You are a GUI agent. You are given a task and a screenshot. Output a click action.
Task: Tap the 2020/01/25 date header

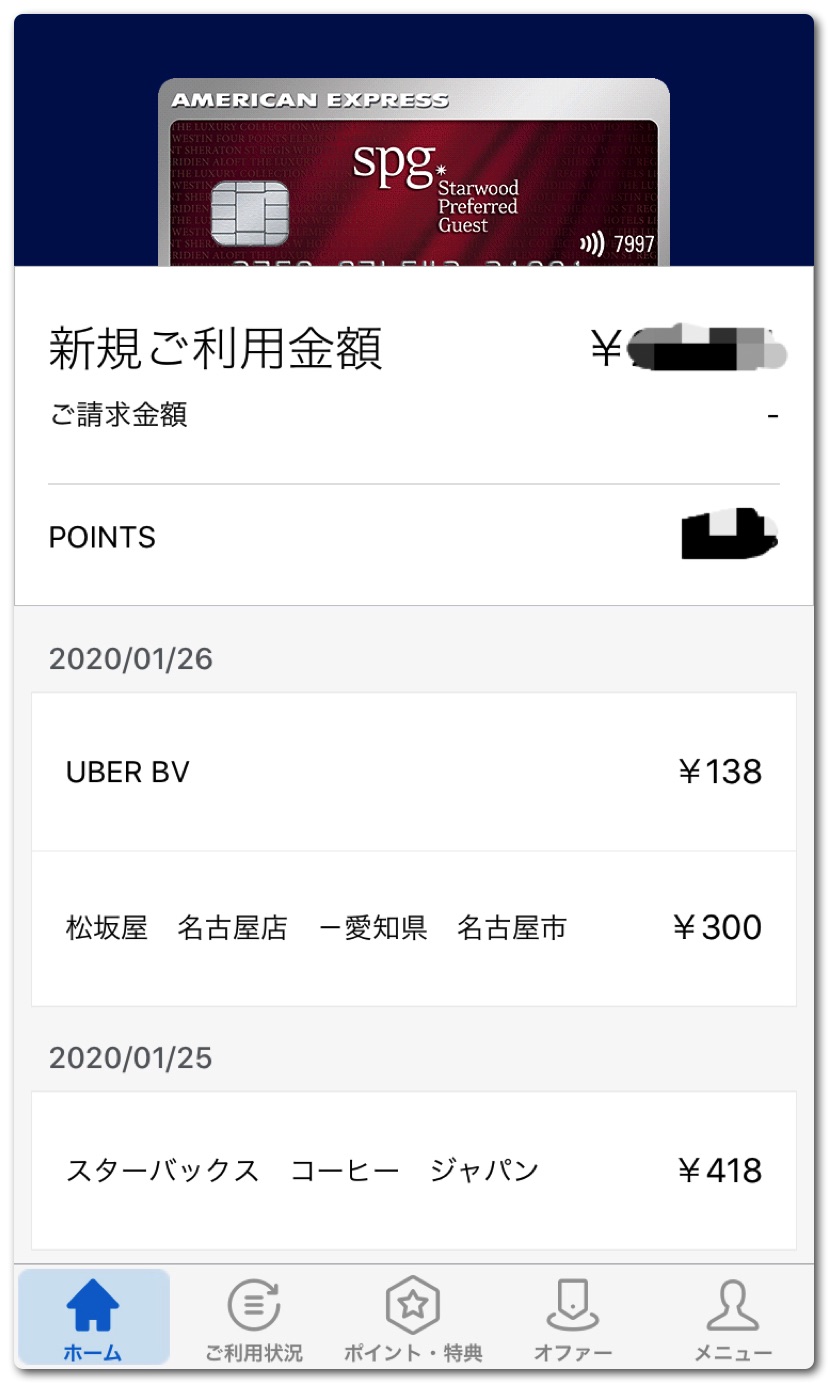click(x=131, y=1058)
